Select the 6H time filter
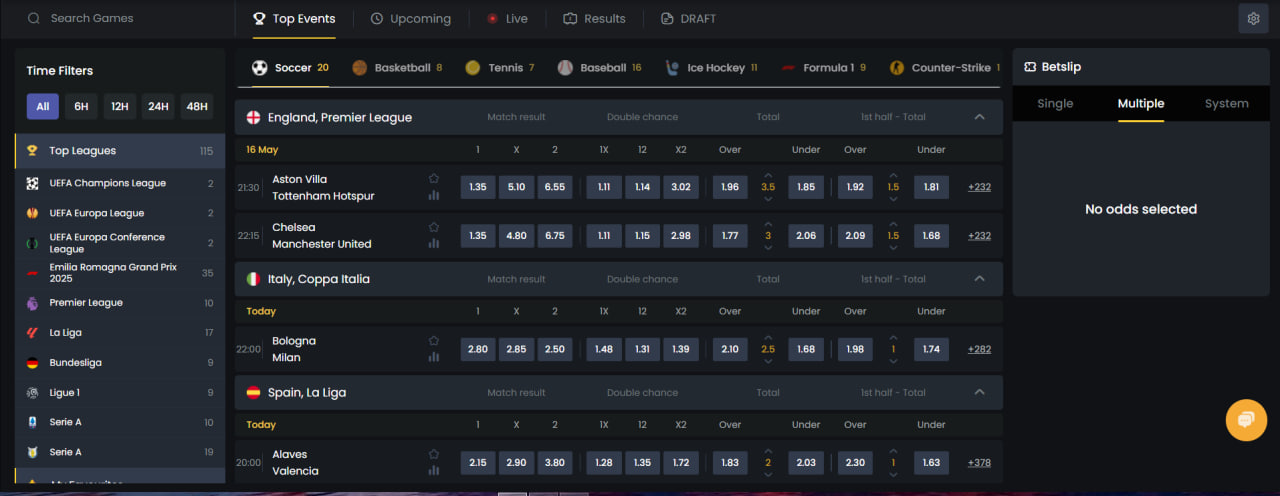This screenshot has height=496, width=1280. click(x=81, y=107)
